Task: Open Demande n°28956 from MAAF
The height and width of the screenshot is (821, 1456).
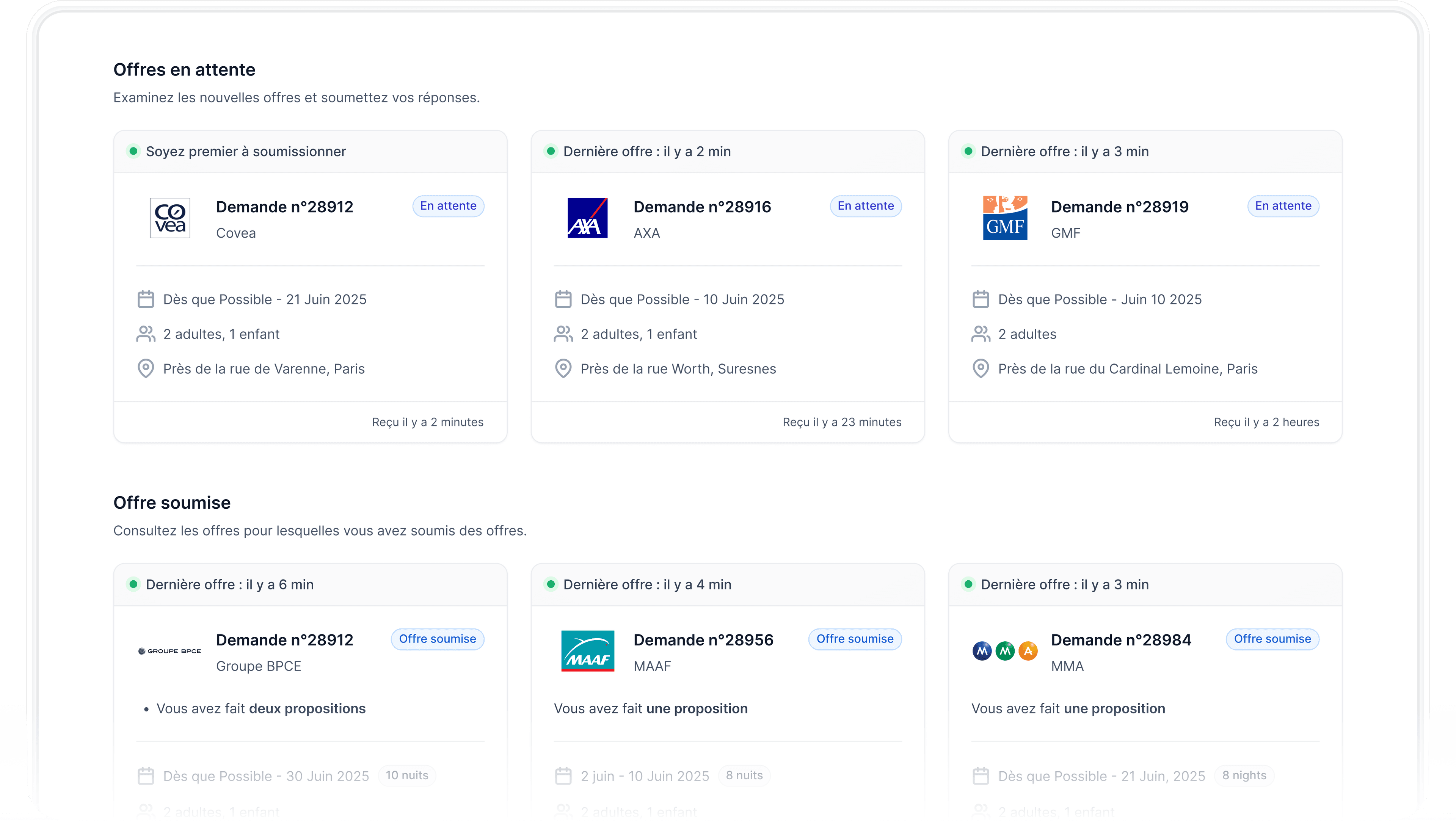Action: pyautogui.click(x=703, y=640)
